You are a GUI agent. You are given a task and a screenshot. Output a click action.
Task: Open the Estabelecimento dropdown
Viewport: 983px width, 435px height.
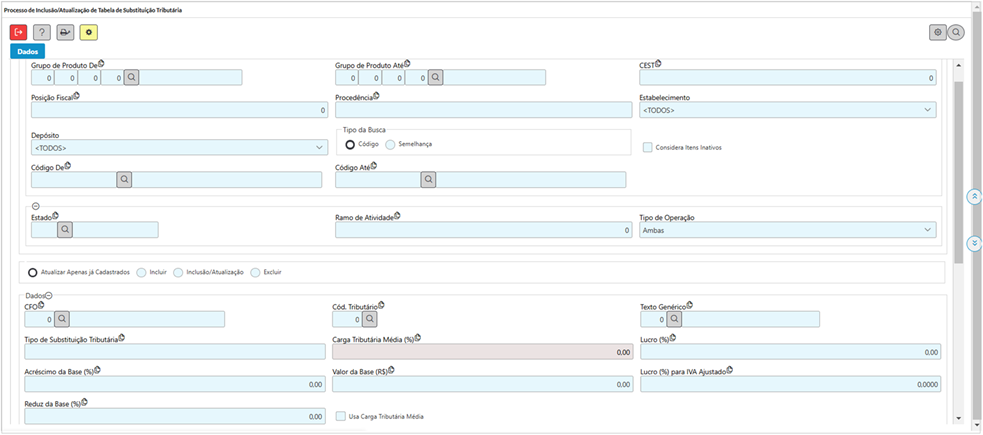(787, 110)
